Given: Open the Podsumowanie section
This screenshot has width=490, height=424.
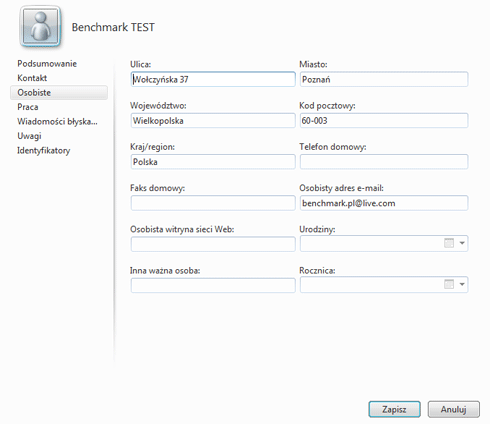Looking at the screenshot, I should point(47,64).
